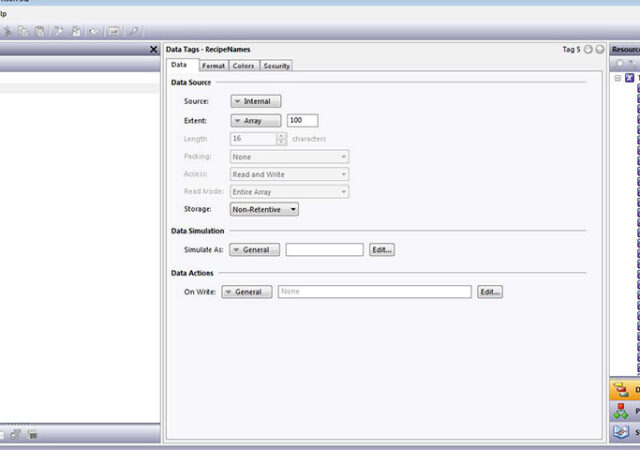Open the Programs category with diamond icon
640x450 pixels.
pyautogui.click(x=621, y=411)
